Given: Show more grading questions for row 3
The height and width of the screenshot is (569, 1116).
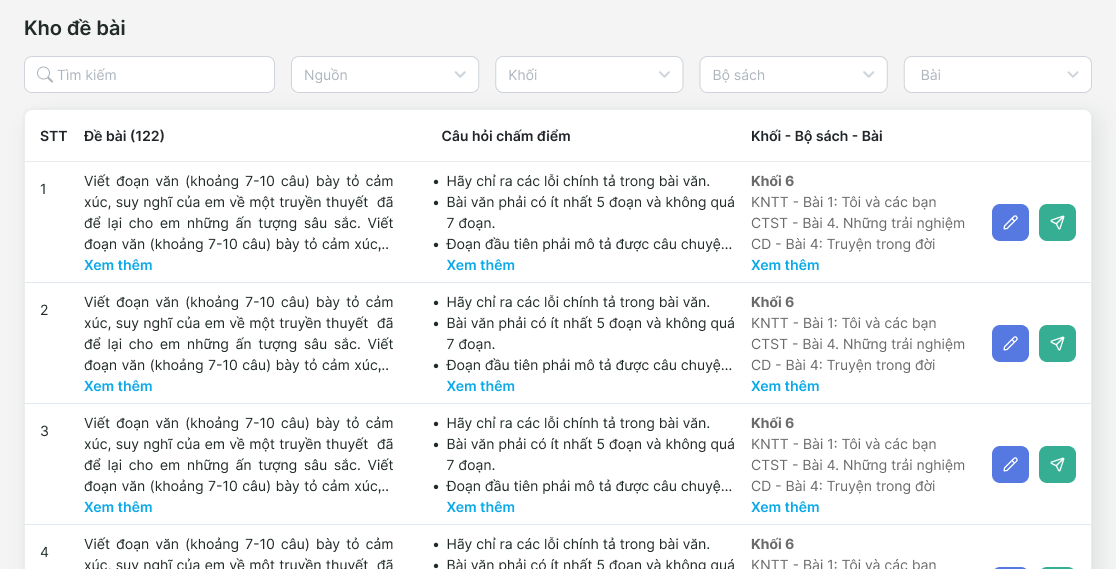Looking at the screenshot, I should (x=480, y=507).
